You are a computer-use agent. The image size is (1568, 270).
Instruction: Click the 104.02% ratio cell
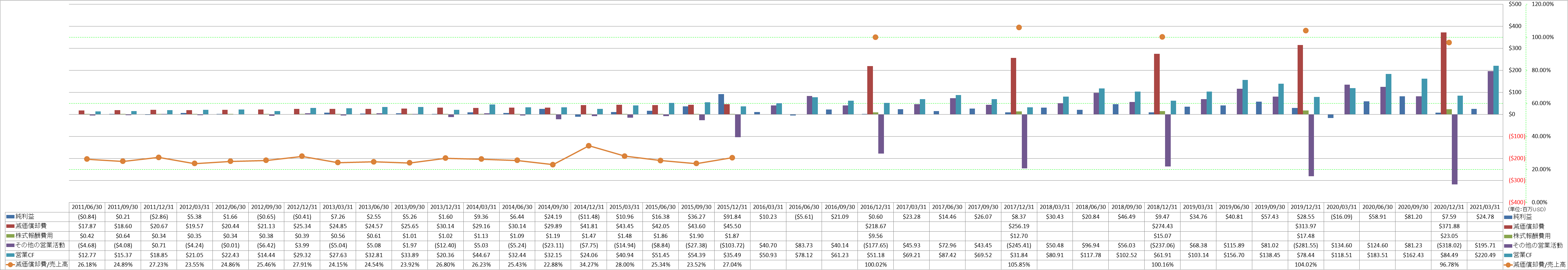coord(1306,265)
